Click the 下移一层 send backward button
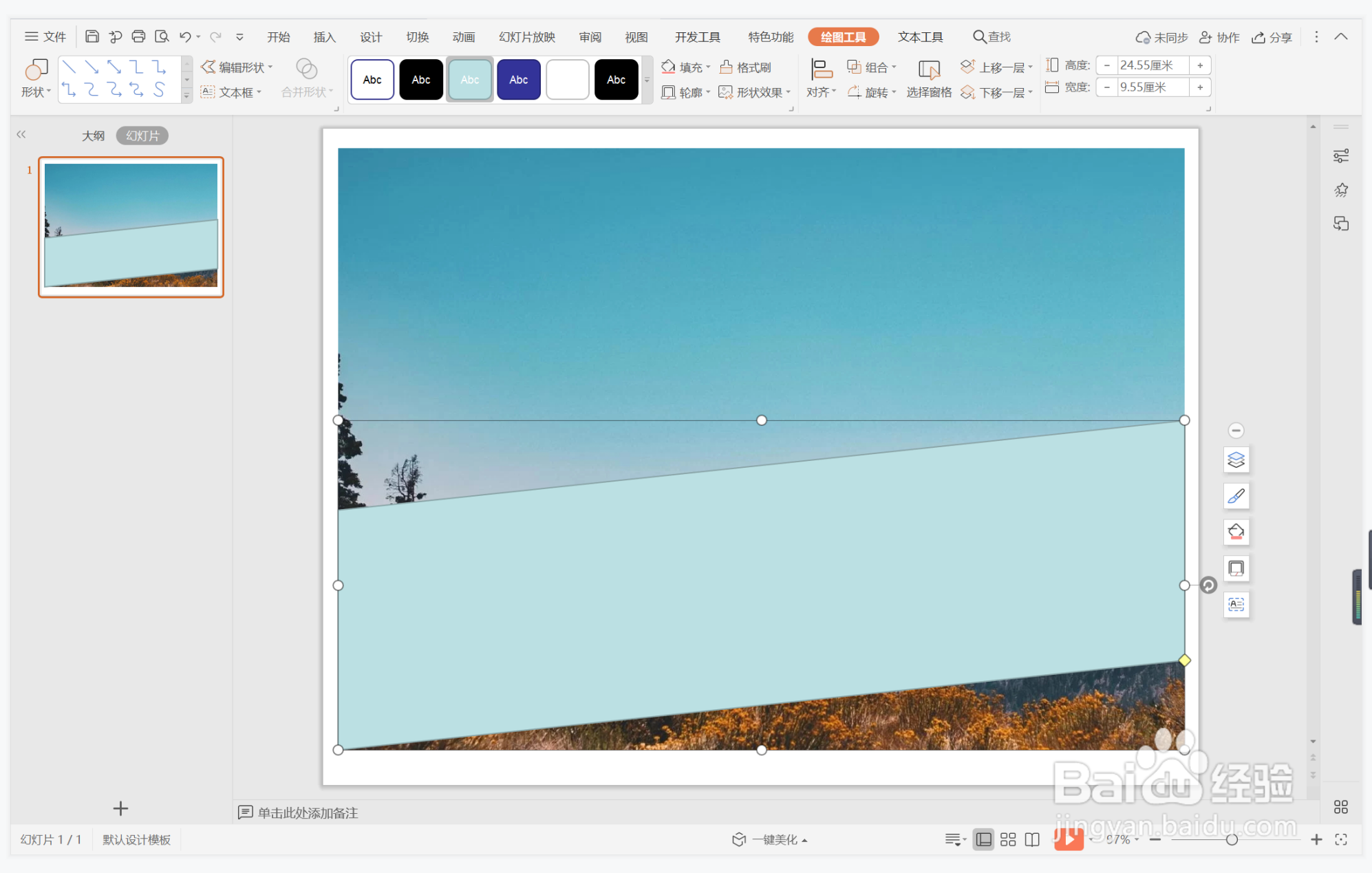Image resolution: width=1372 pixels, height=873 pixels. (x=997, y=92)
